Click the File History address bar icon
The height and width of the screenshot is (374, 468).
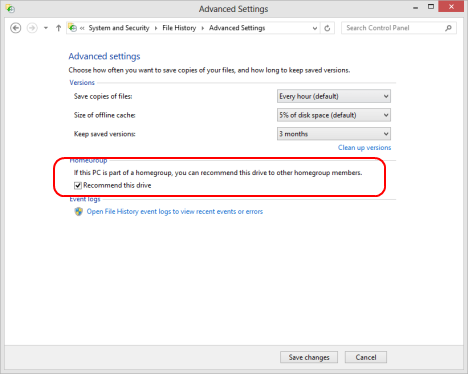click(x=72, y=28)
